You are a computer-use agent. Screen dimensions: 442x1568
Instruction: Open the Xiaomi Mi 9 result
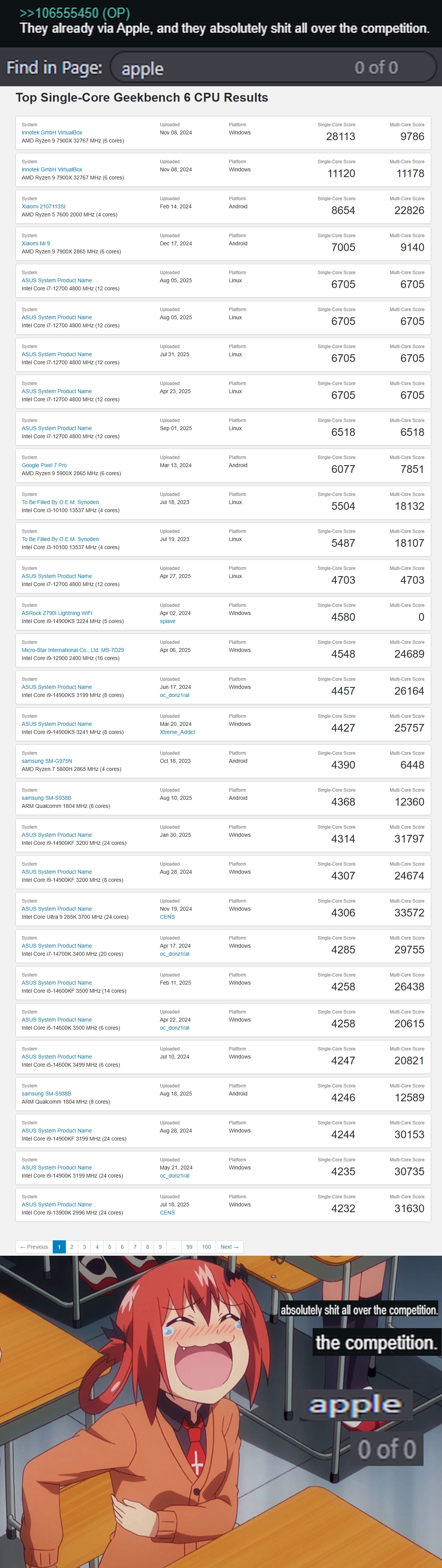click(x=36, y=243)
